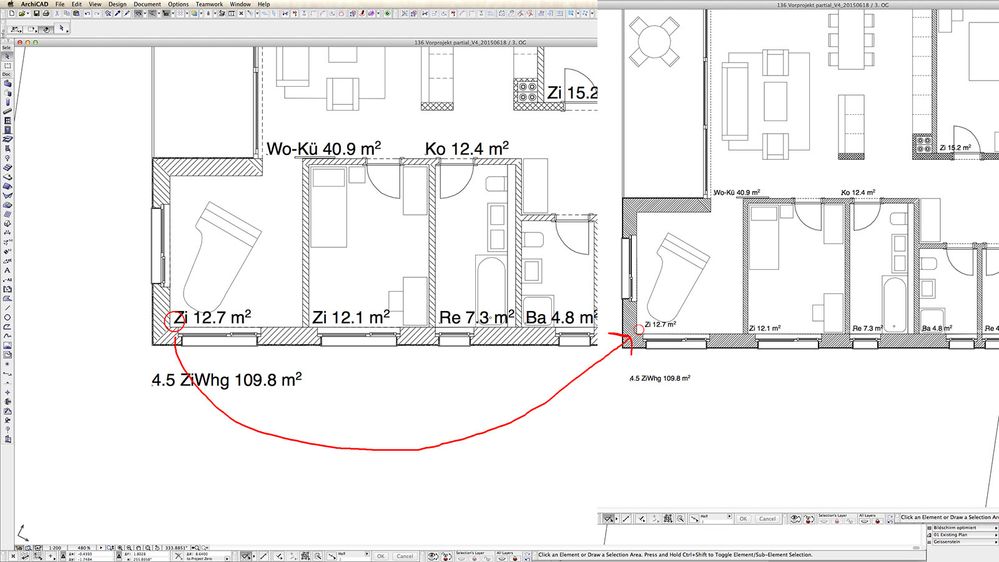Select the Line tool in right bottom toolbar

626,519
